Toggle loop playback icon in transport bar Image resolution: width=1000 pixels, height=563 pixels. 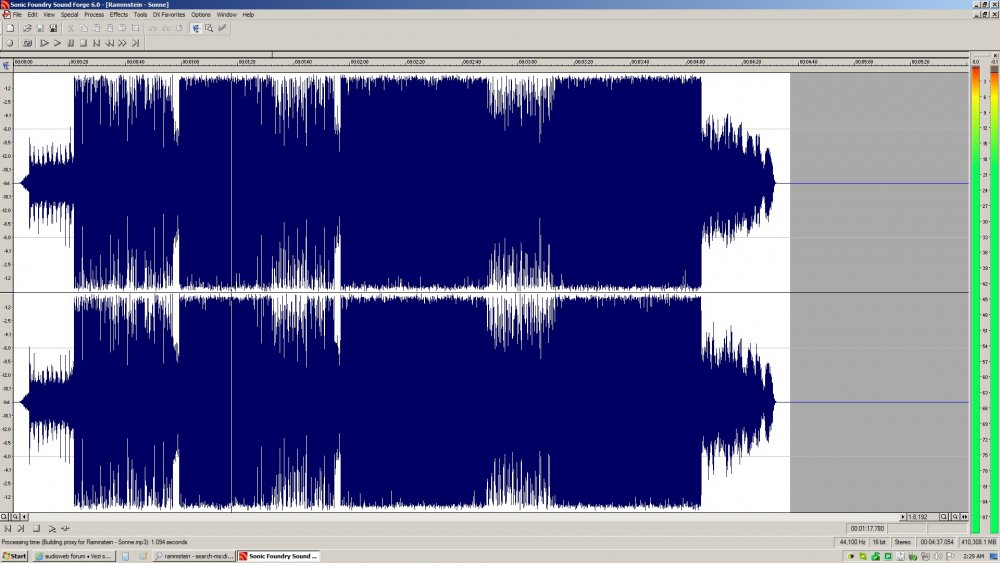coord(27,43)
